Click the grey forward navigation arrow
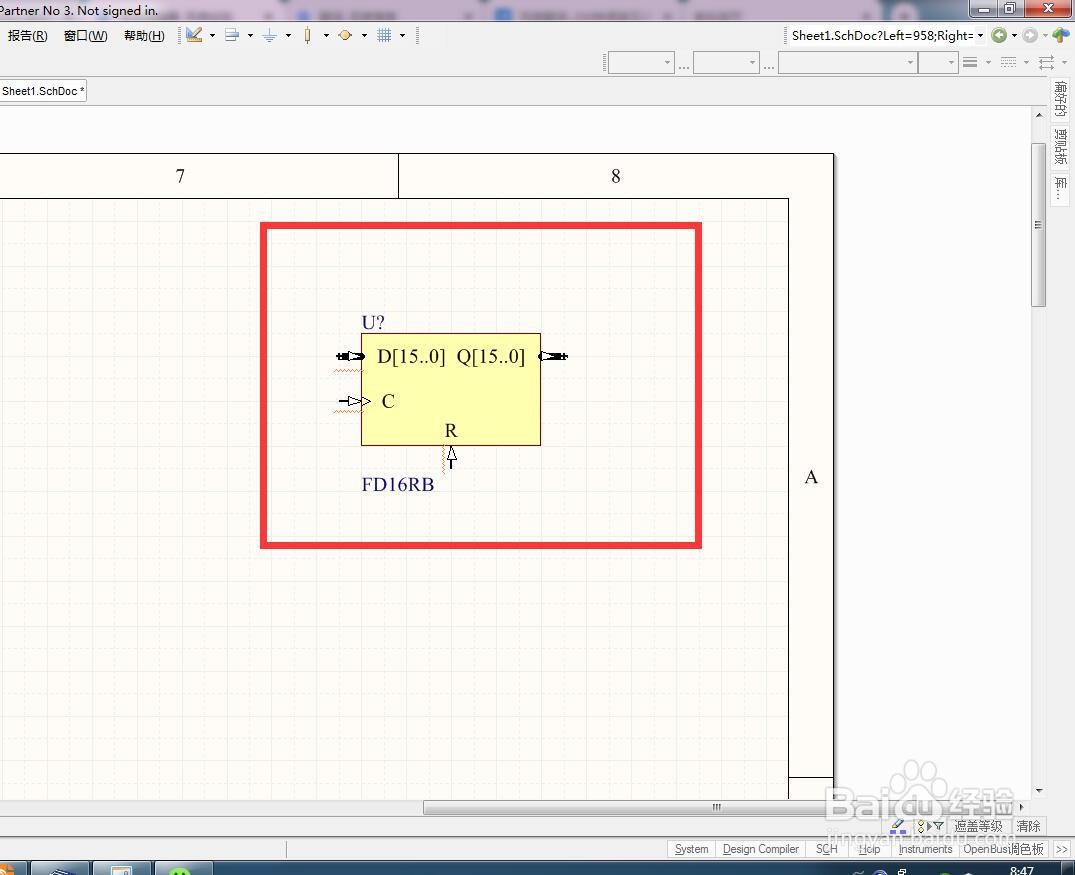This screenshot has height=875, width=1075. click(1030, 35)
